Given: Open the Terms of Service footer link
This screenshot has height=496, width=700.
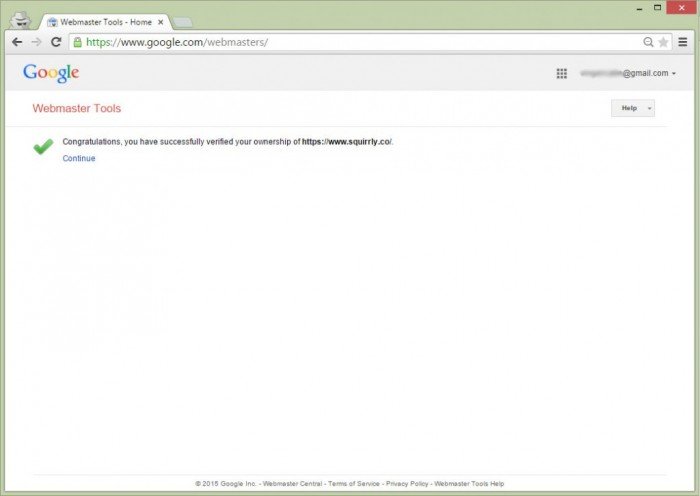Looking at the screenshot, I should (x=354, y=483).
